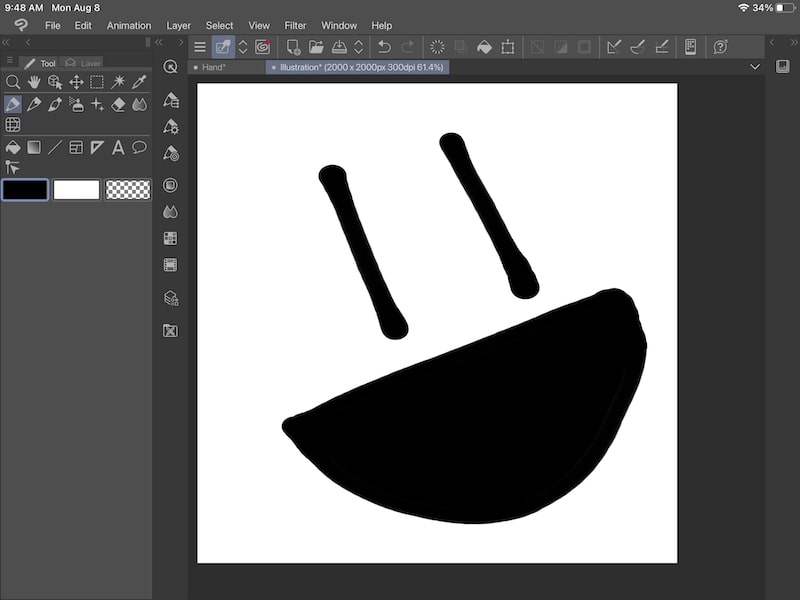Pick the Gradient tool

coord(33,147)
